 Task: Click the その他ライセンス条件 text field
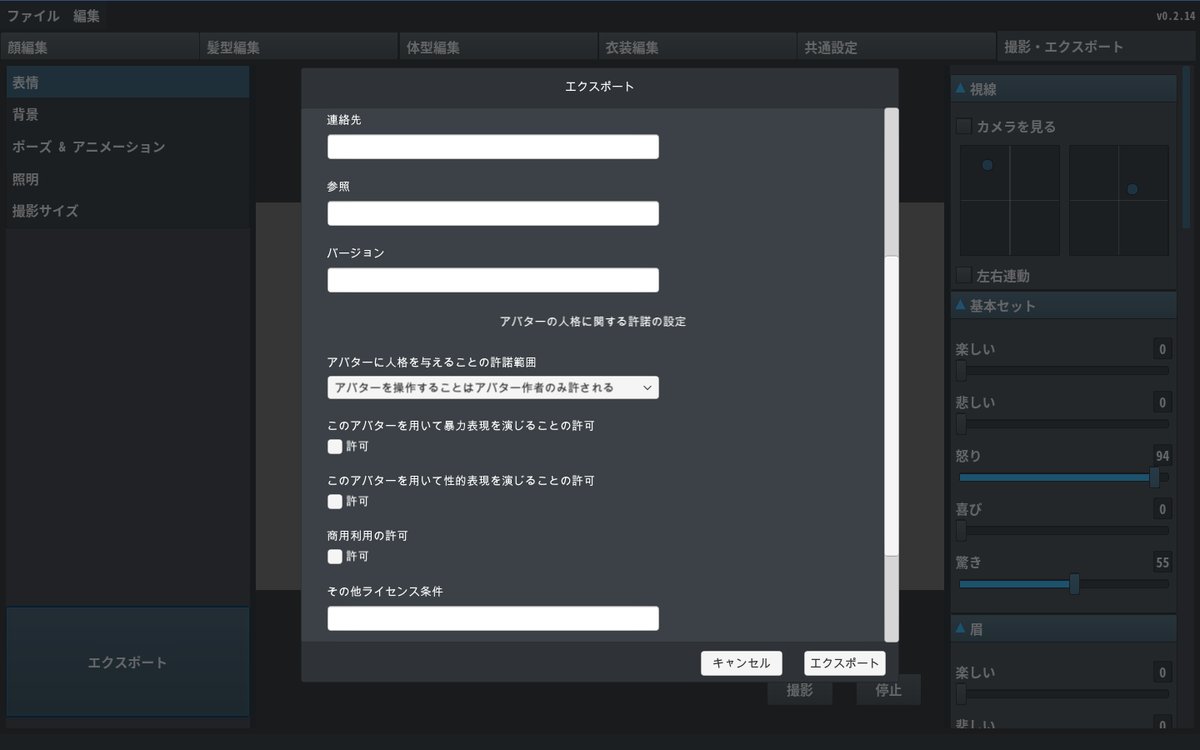click(x=493, y=618)
